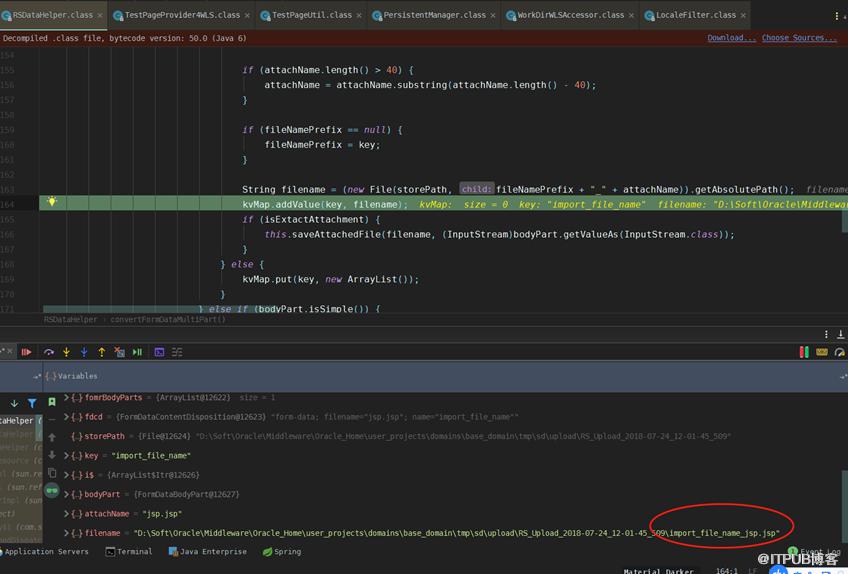
Task: Switch to LocaleFilter.class tab
Action: (695, 15)
